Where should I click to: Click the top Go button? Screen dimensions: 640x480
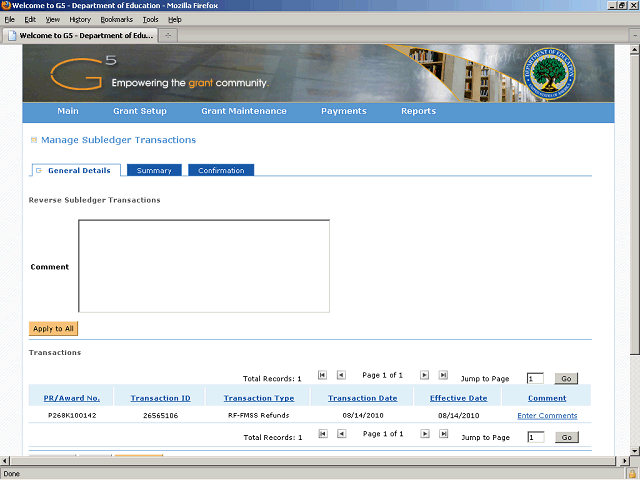tap(566, 378)
